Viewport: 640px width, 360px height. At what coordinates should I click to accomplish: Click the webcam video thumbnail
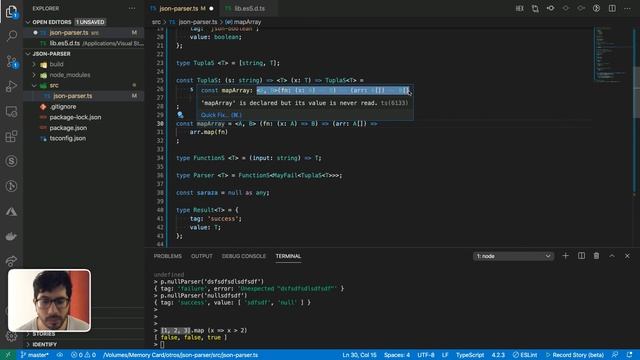tap(49, 300)
